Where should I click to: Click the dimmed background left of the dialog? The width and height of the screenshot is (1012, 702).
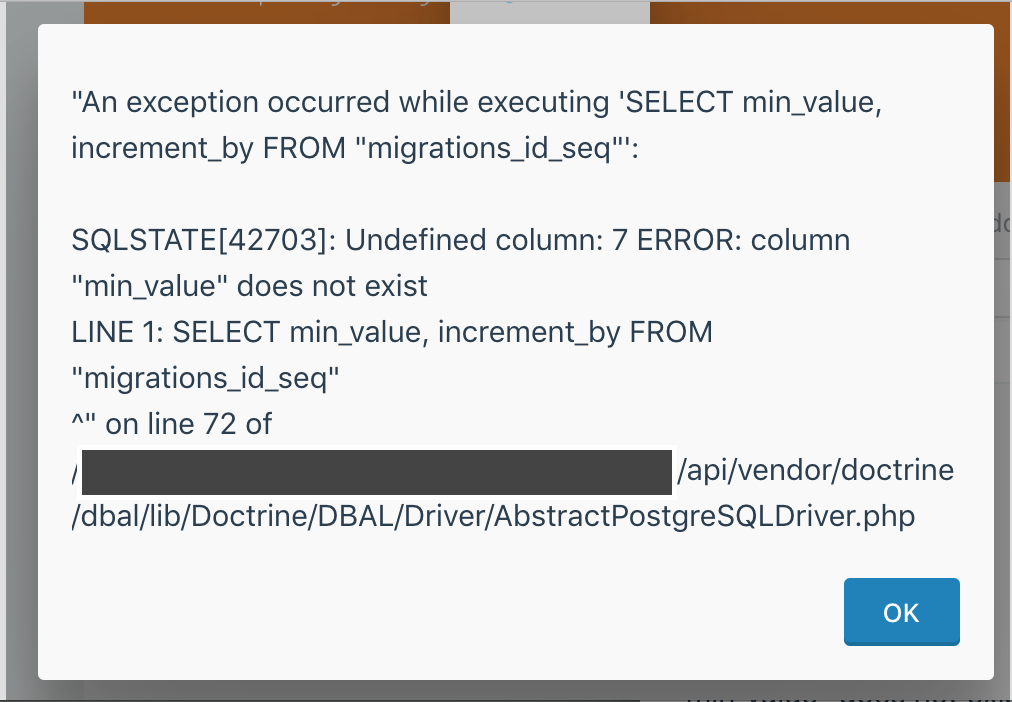(20, 350)
